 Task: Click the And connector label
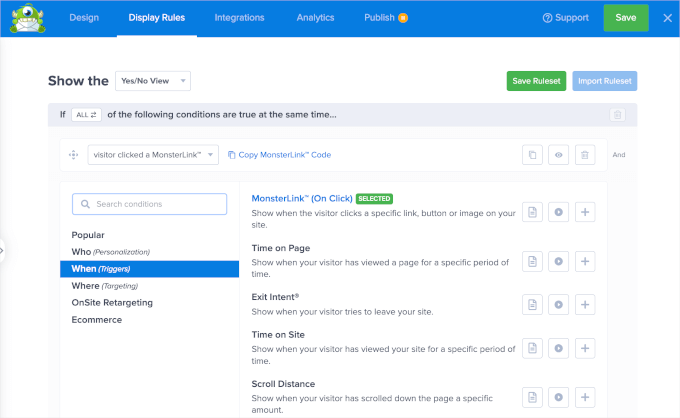pos(619,155)
